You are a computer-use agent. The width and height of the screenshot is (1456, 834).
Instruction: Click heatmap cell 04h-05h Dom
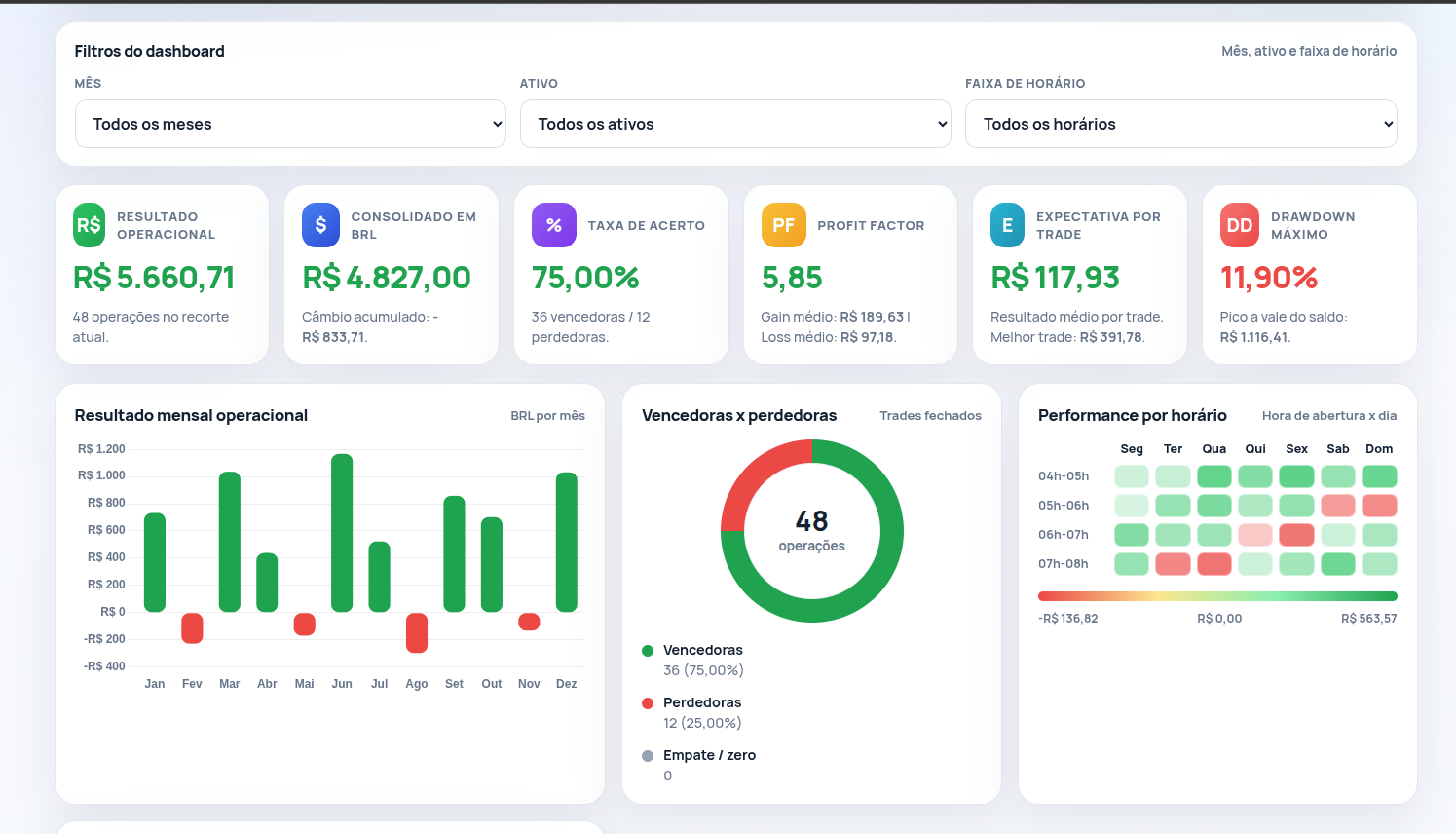click(1379, 476)
